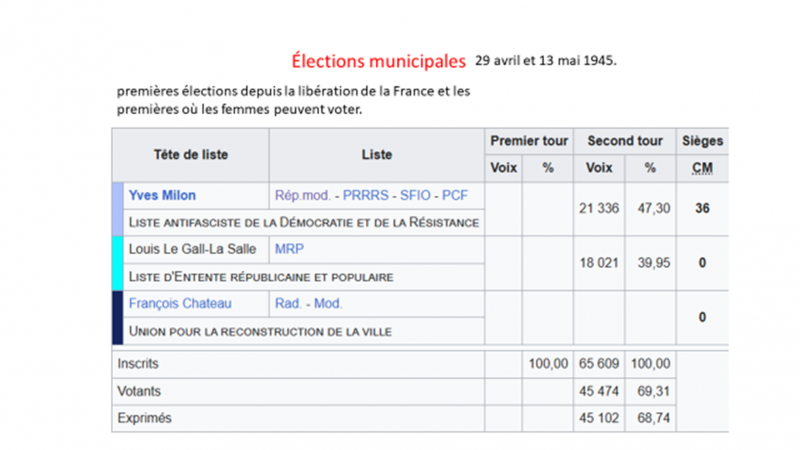This screenshot has height=450, width=800.
Task: Click the red Élections municipales title
Action: (x=379, y=61)
